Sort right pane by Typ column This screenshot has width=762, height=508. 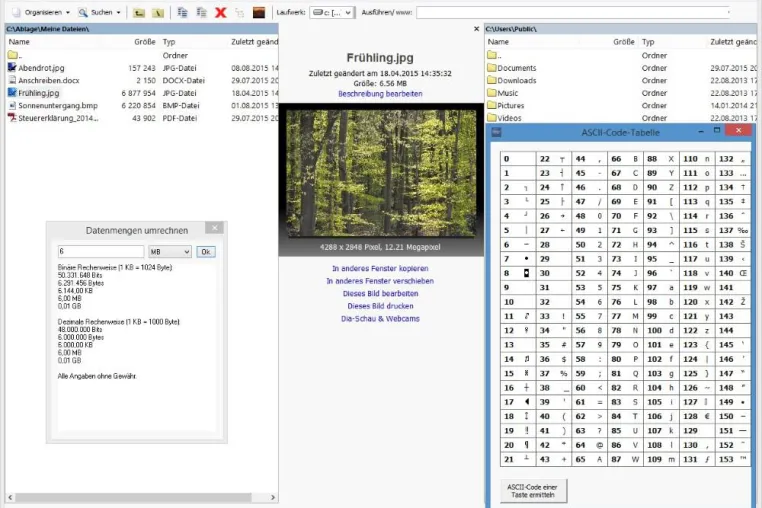tap(648, 42)
